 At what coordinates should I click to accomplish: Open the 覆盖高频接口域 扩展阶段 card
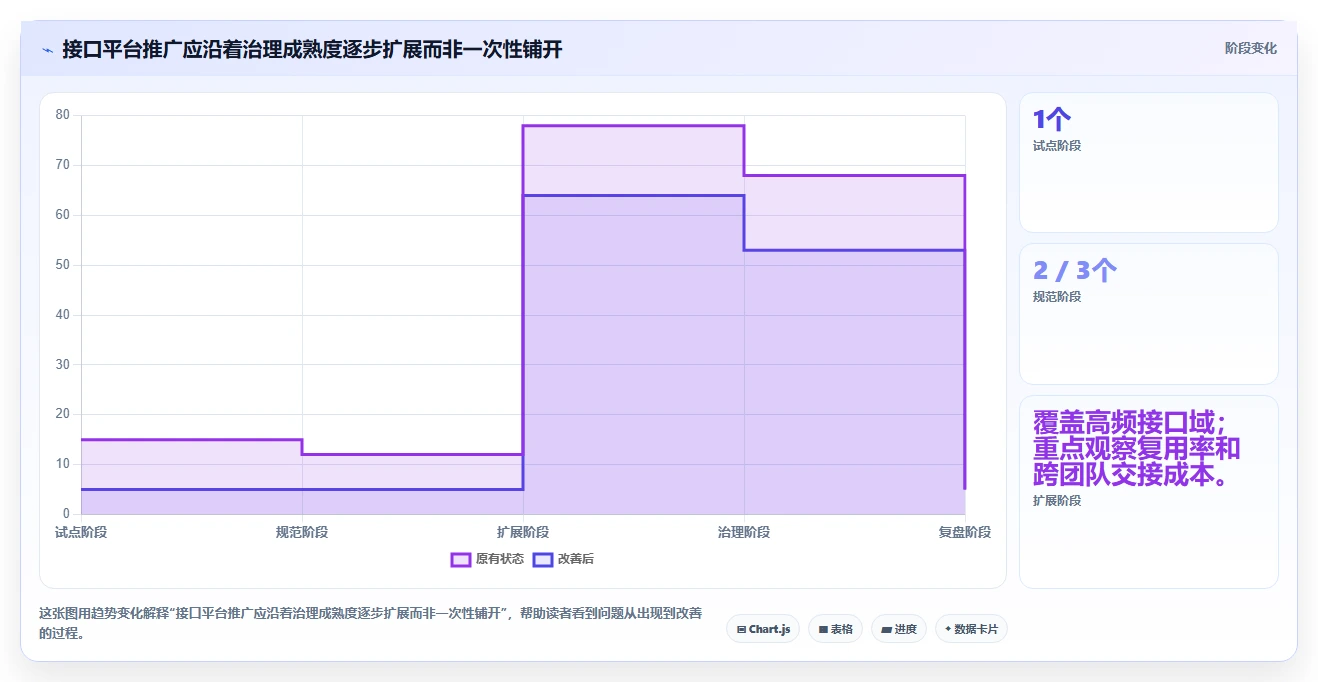point(1148,492)
